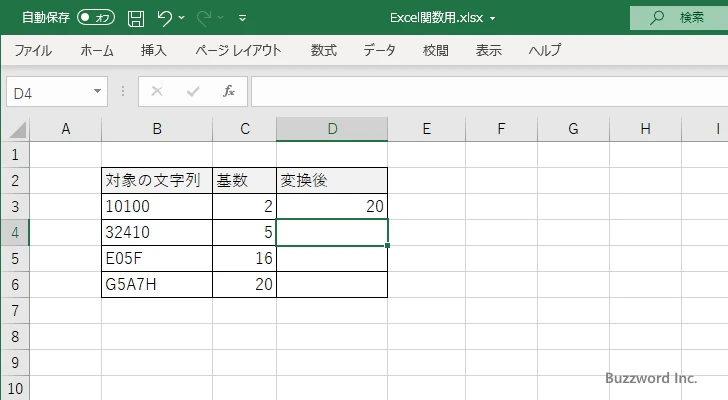
Task: Click the search magnifier icon
Action: pos(656,18)
